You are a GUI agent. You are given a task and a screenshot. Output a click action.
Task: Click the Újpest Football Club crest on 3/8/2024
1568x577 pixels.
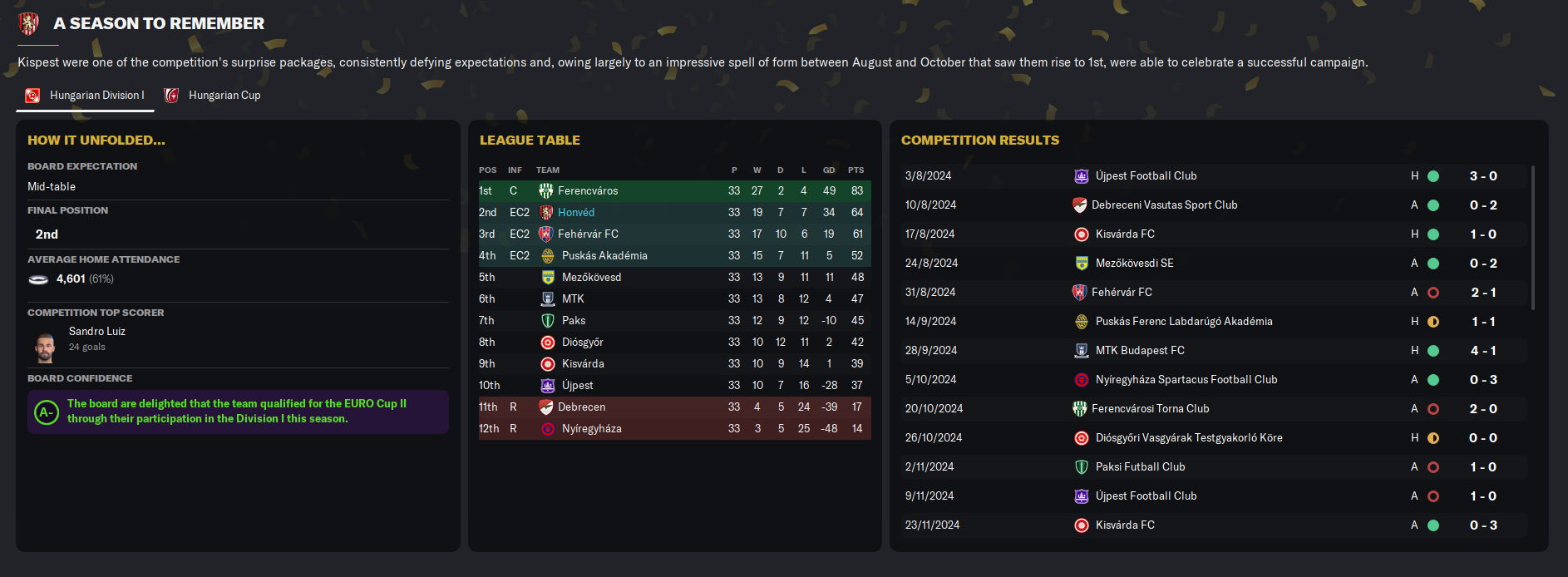point(1082,176)
